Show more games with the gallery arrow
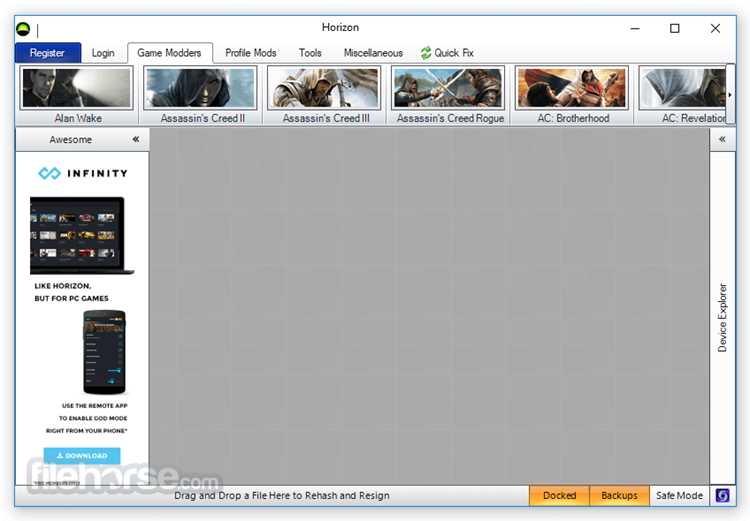 click(x=730, y=95)
